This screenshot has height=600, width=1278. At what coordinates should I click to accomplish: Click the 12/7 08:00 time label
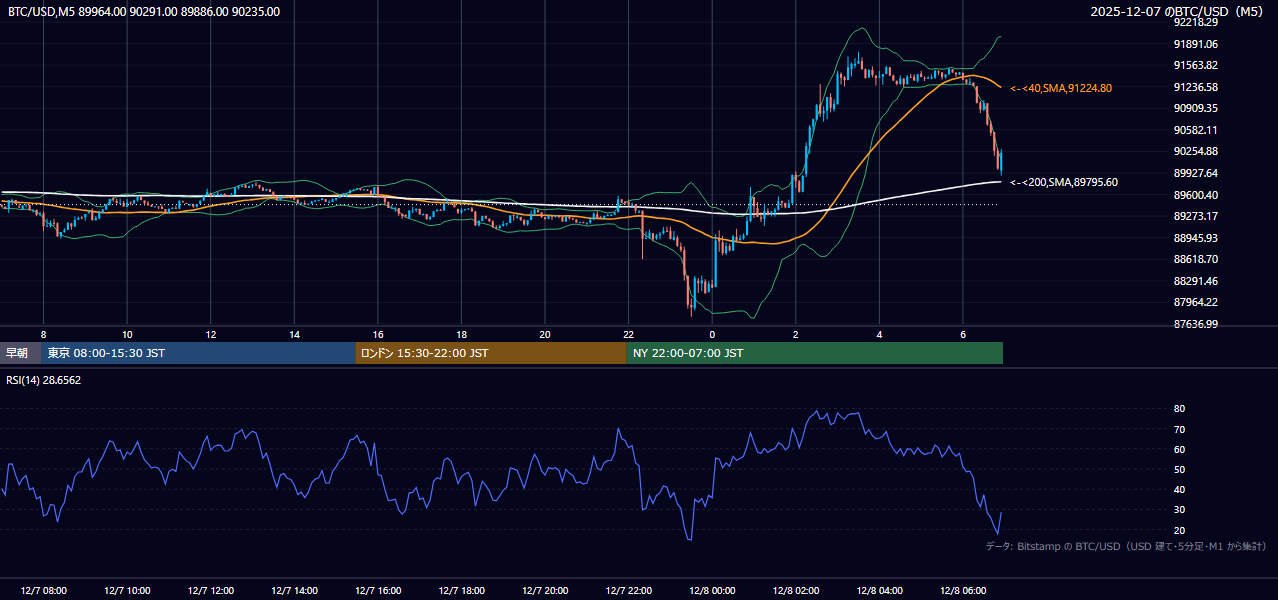tap(43, 591)
